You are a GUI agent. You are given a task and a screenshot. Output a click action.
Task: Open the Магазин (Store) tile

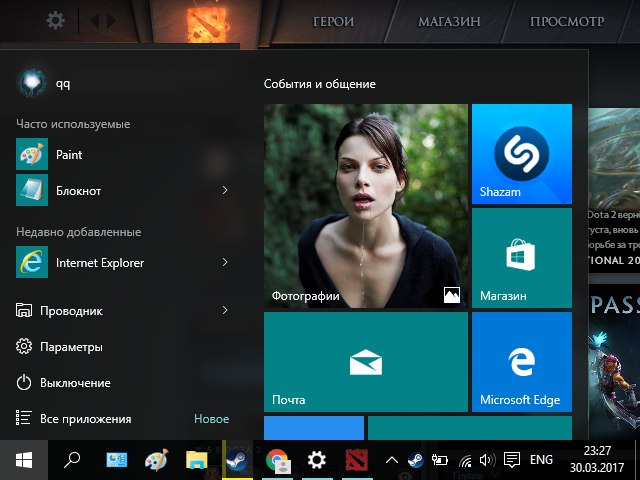pos(521,257)
